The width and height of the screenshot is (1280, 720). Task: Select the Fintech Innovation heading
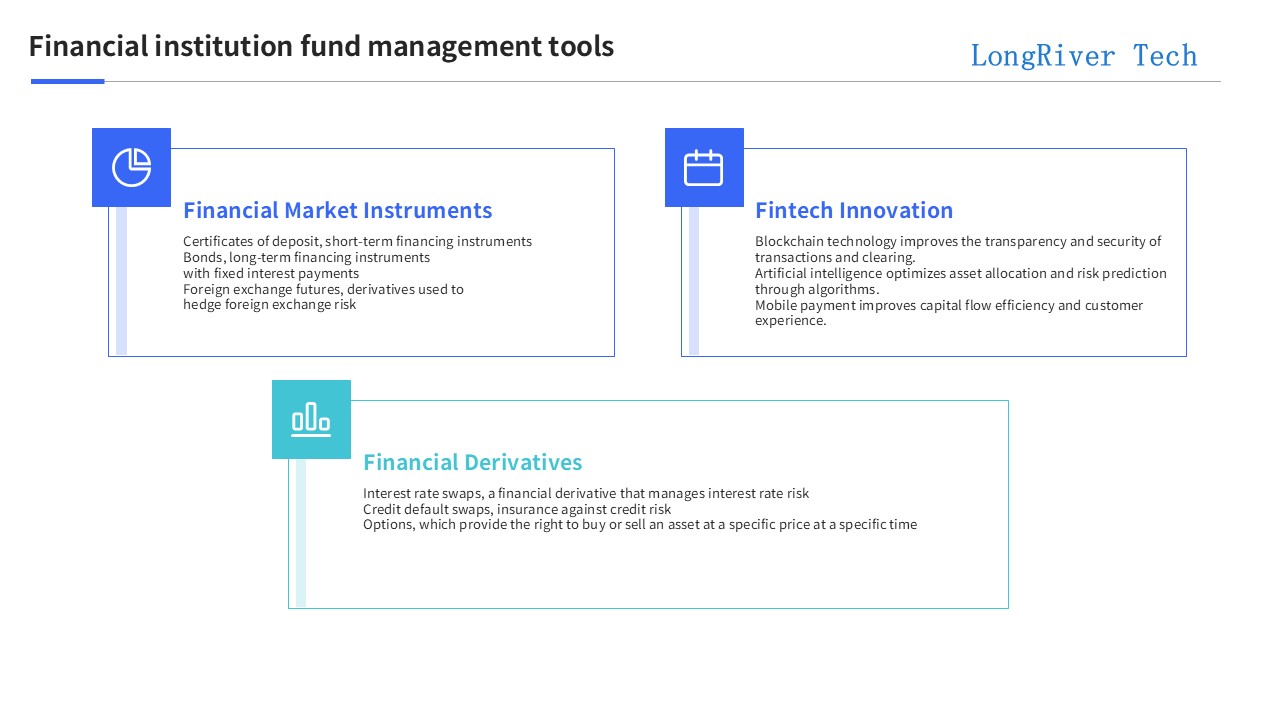coord(854,210)
